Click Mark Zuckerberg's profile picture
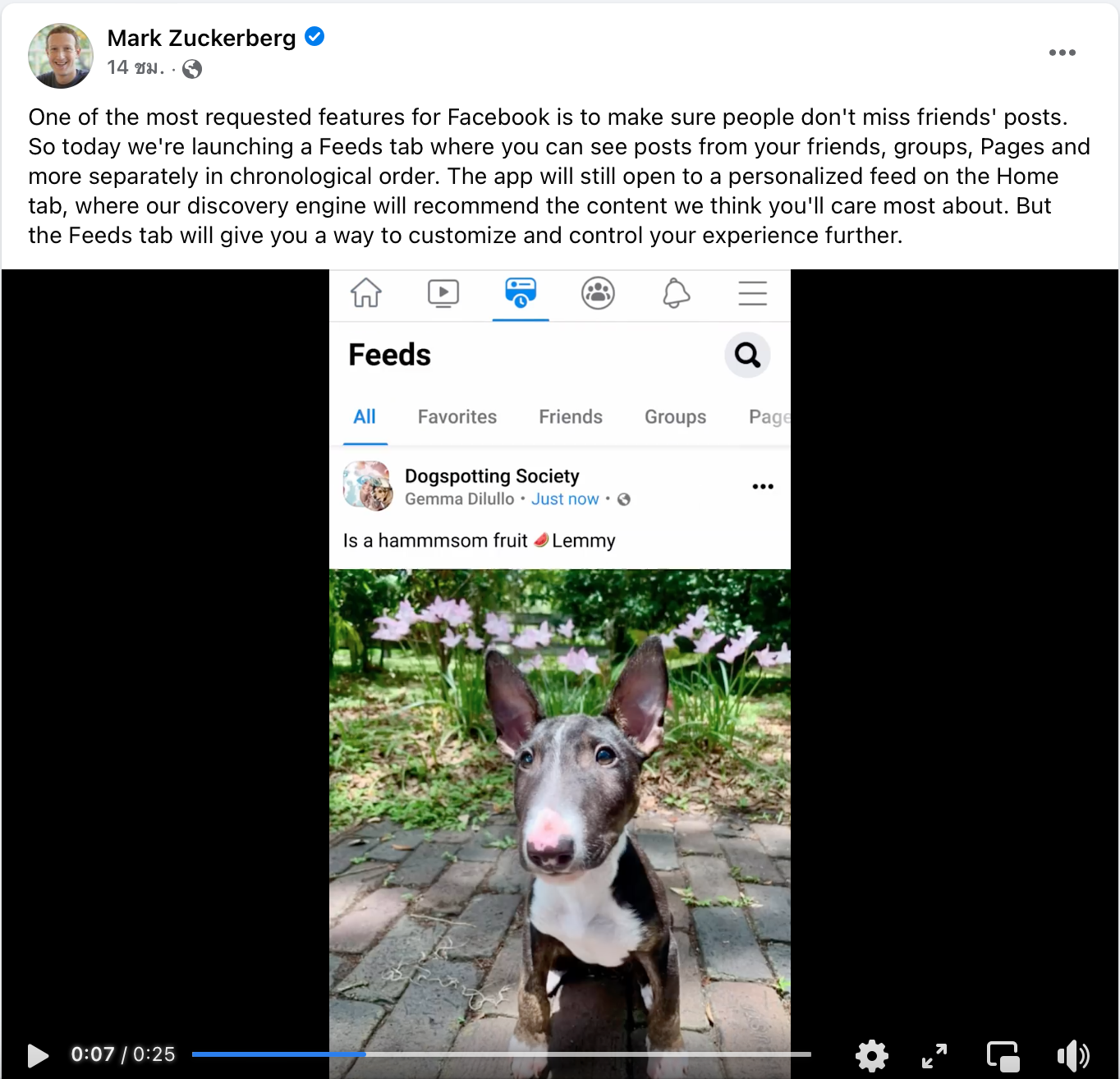The image size is (1120, 1079). 61,56
